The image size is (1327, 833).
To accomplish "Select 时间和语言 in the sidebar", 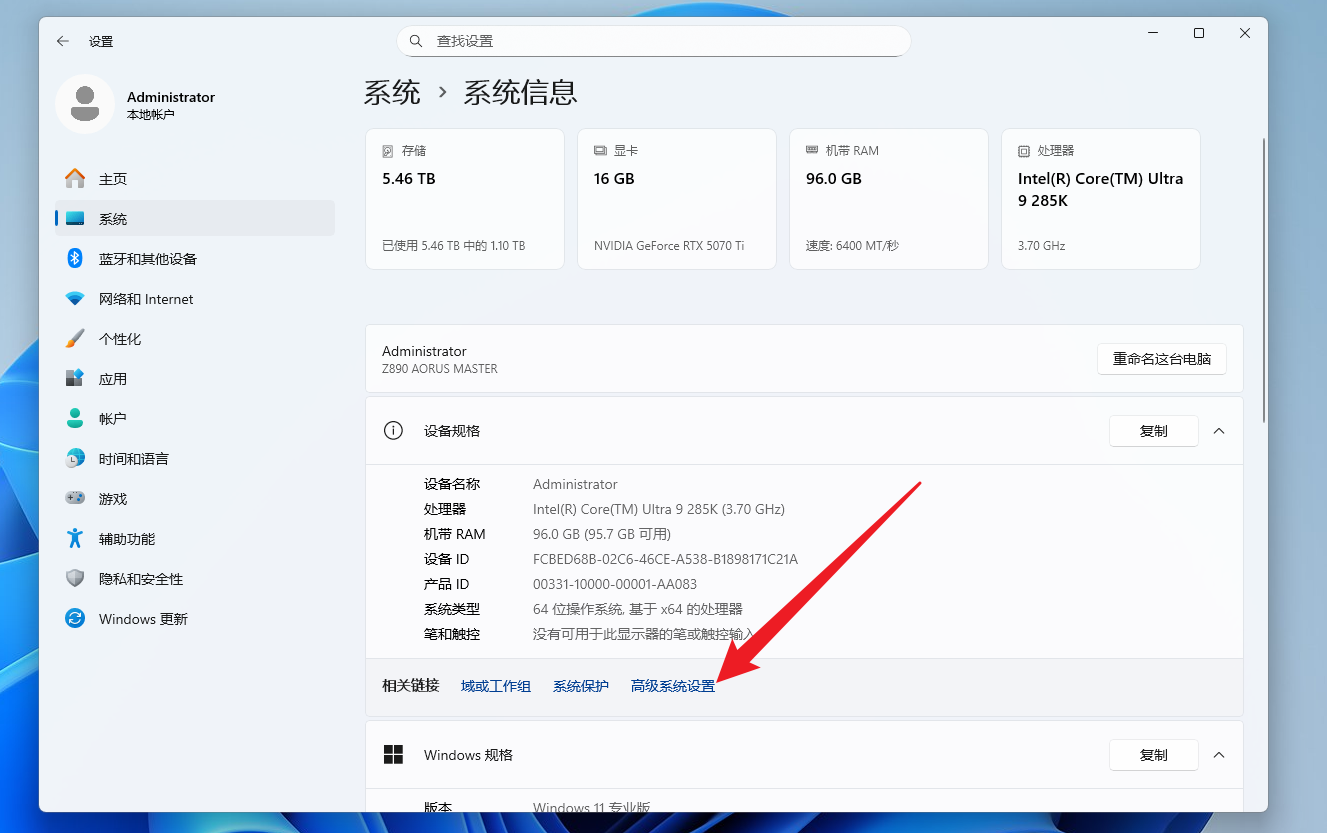I will (x=135, y=458).
